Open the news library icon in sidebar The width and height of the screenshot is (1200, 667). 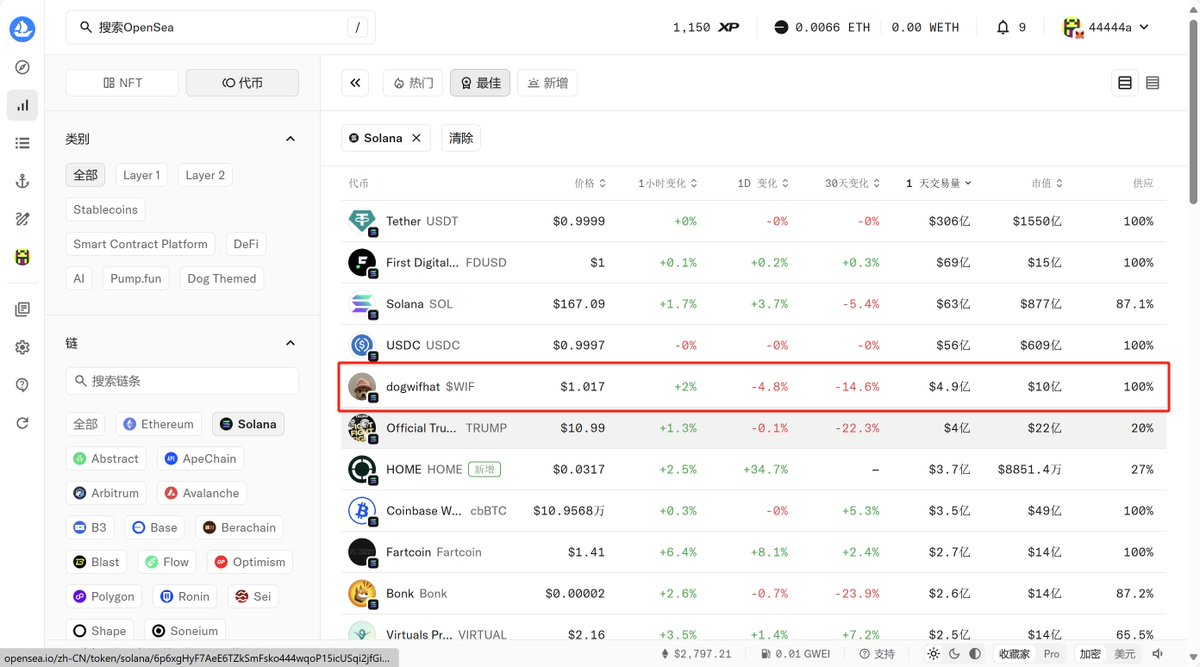tap(22, 309)
